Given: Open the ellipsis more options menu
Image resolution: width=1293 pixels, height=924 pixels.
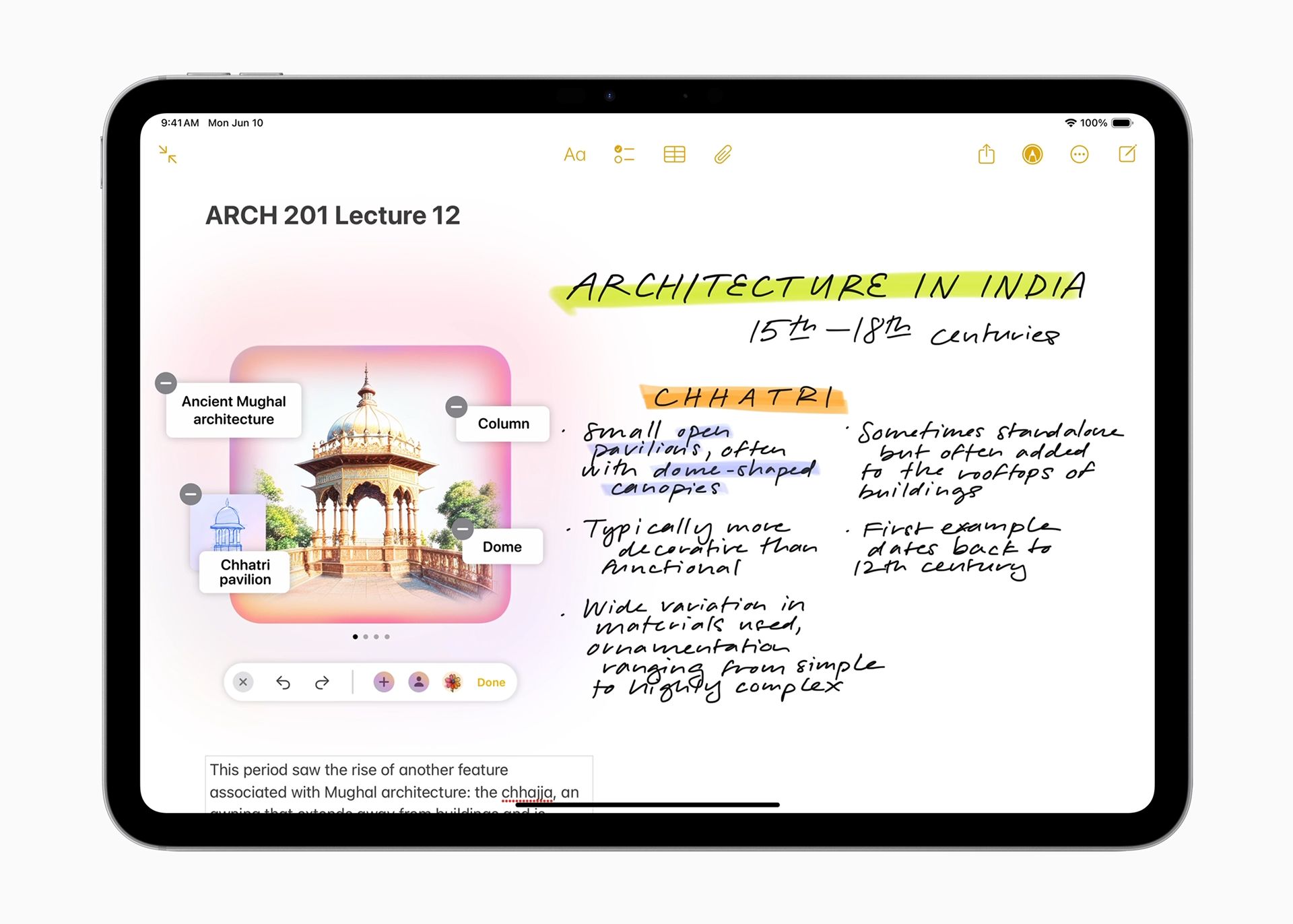Looking at the screenshot, I should pos(1079,155).
